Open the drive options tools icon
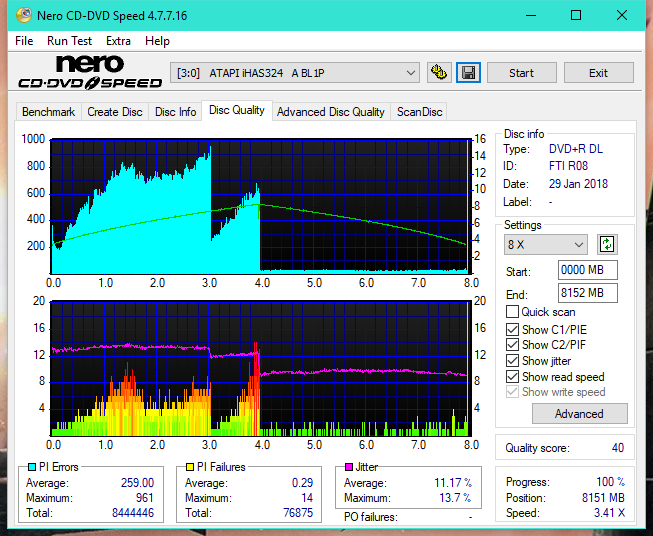This screenshot has height=536, width=653. coord(439,73)
